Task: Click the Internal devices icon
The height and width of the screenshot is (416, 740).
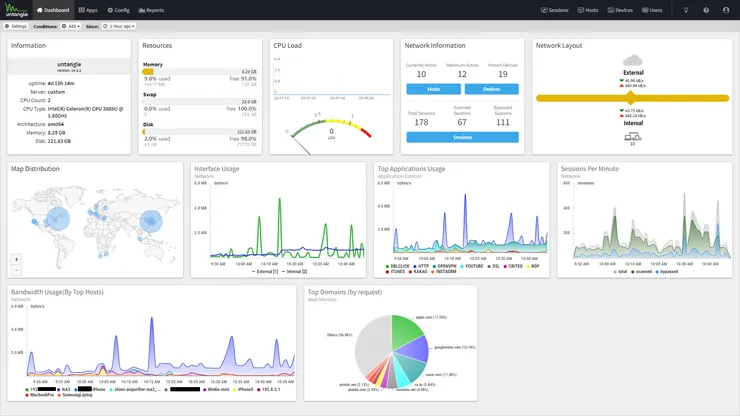Action: click(632, 137)
